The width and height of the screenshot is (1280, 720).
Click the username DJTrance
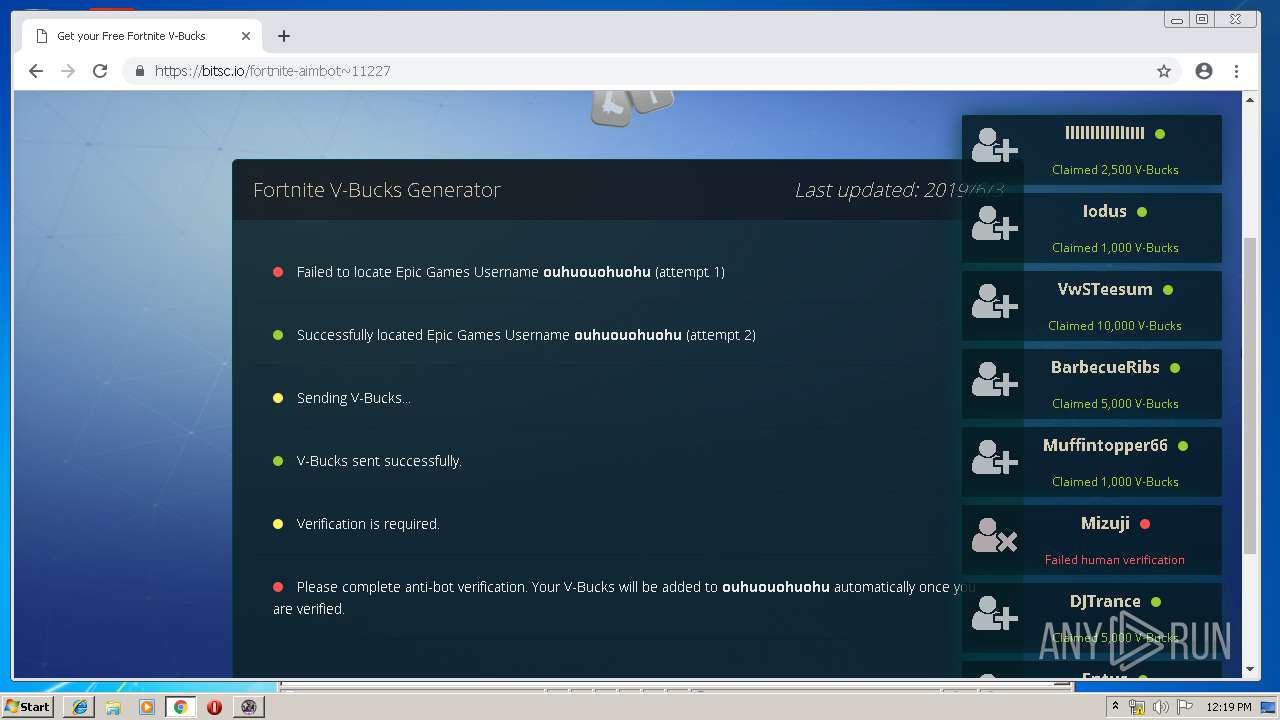pyautogui.click(x=1105, y=601)
